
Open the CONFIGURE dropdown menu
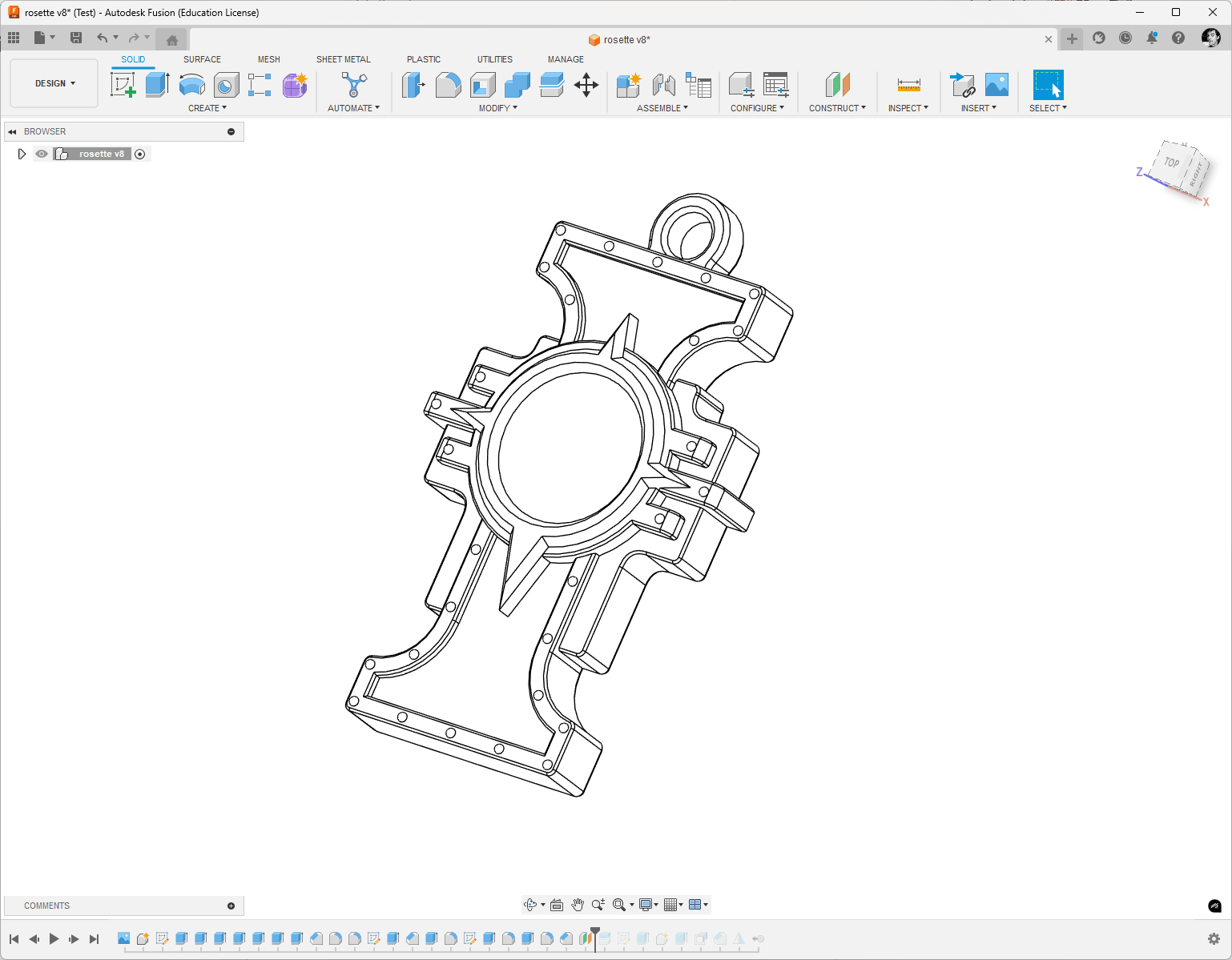point(758,108)
